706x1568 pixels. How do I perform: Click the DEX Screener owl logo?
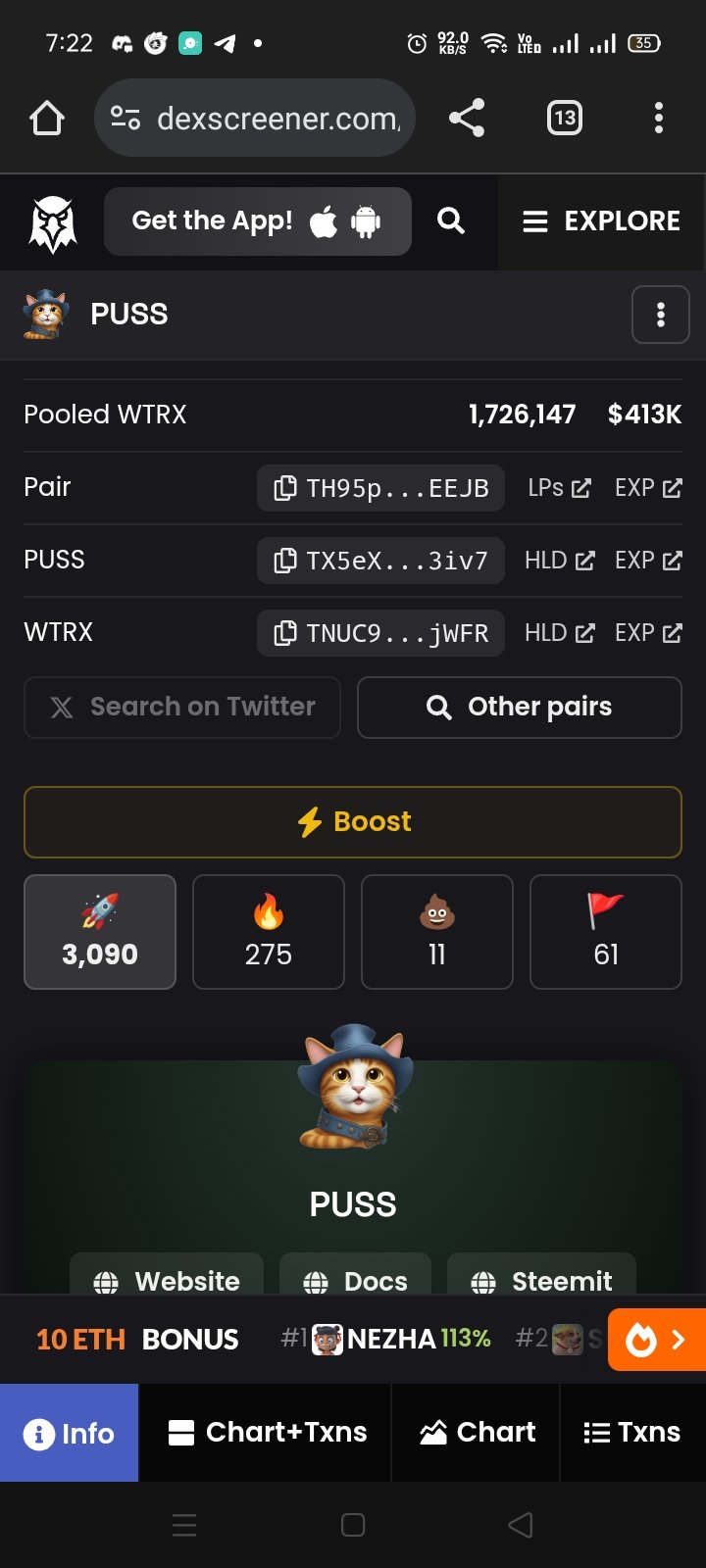coord(53,223)
